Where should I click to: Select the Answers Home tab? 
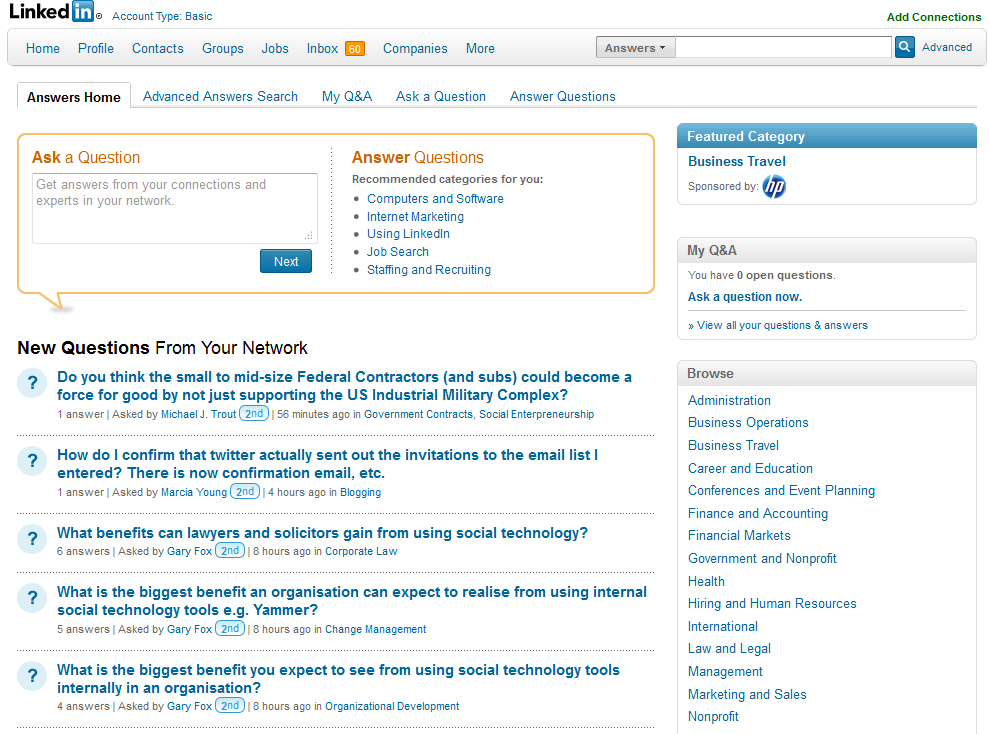(x=74, y=96)
